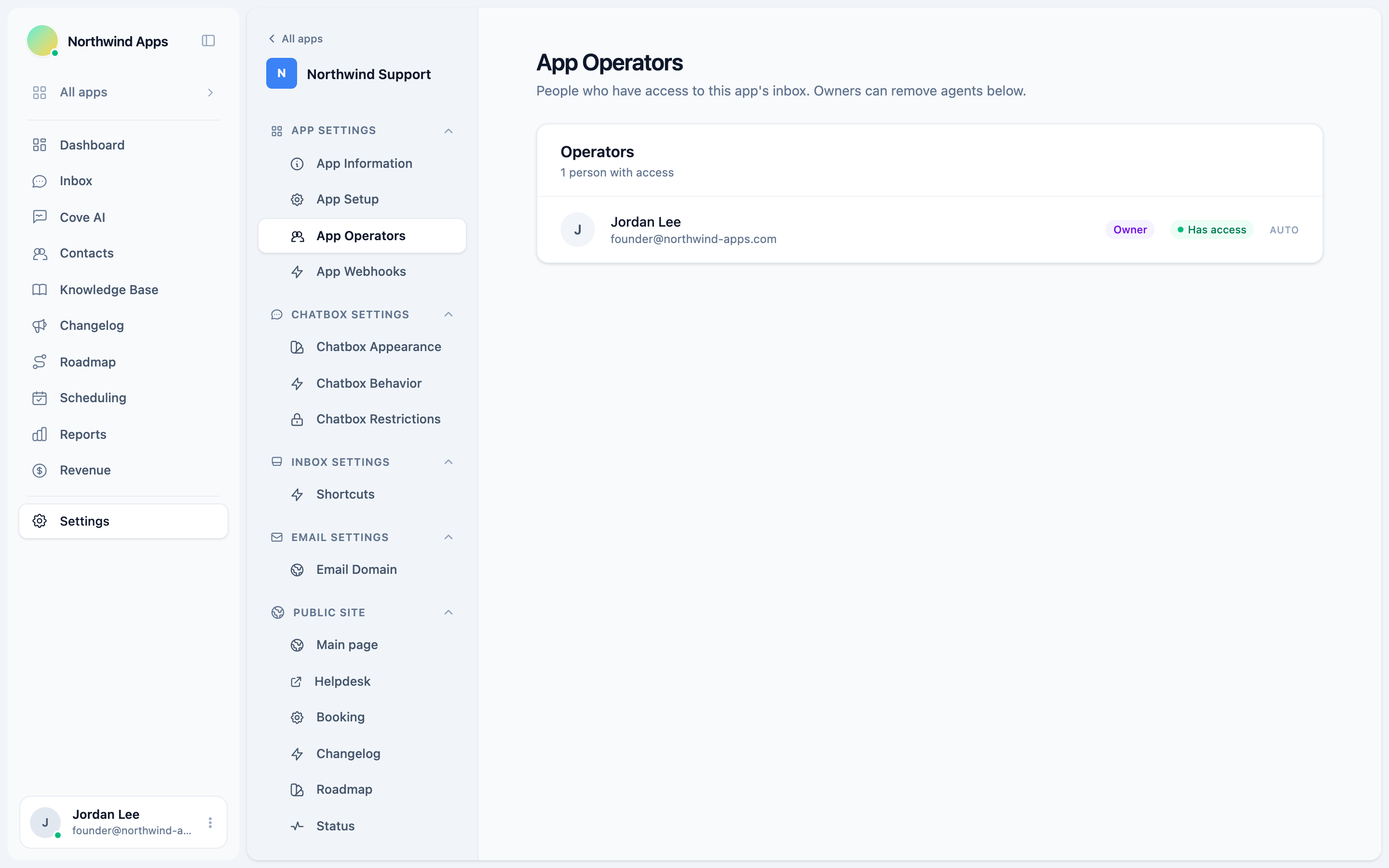Open the Knowledge Base book icon
Viewport: 1389px width, 868px height.
[x=40, y=289]
